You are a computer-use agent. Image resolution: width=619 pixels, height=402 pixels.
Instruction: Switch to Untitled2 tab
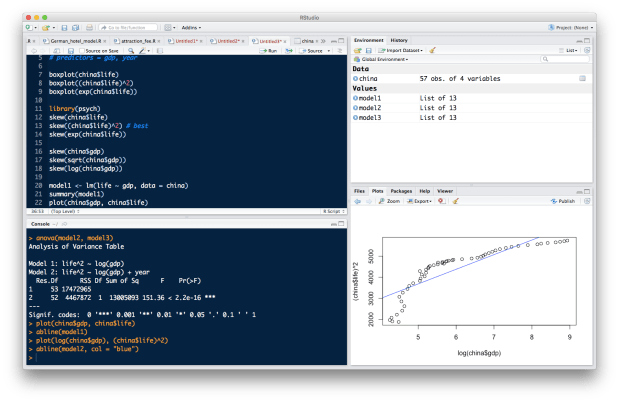click(228, 41)
